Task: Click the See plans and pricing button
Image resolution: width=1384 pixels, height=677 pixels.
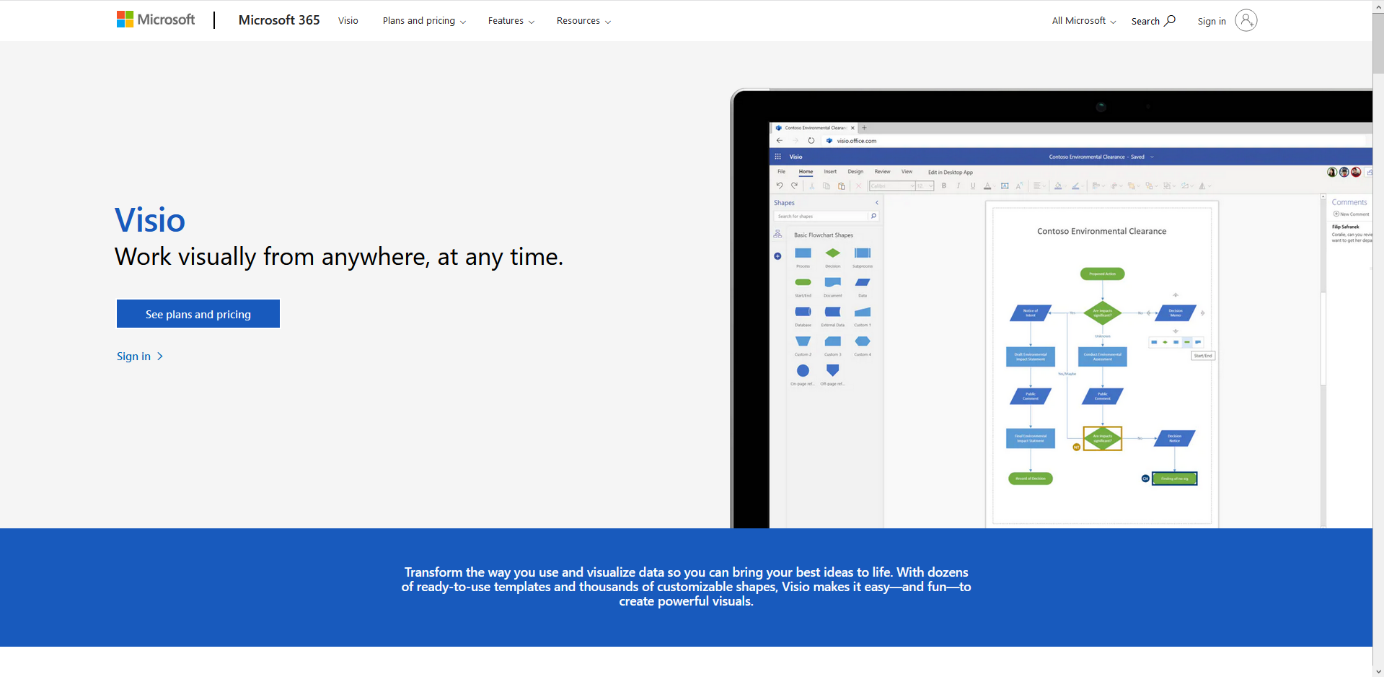Action: point(198,314)
